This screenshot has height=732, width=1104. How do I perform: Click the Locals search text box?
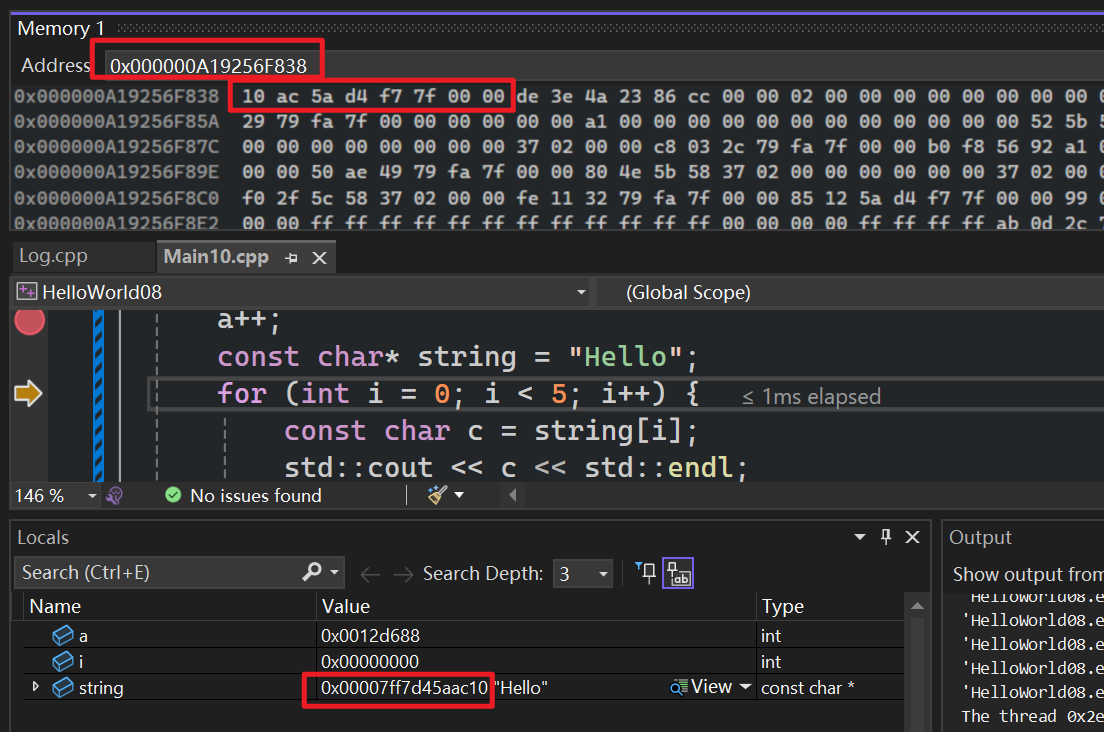point(160,573)
